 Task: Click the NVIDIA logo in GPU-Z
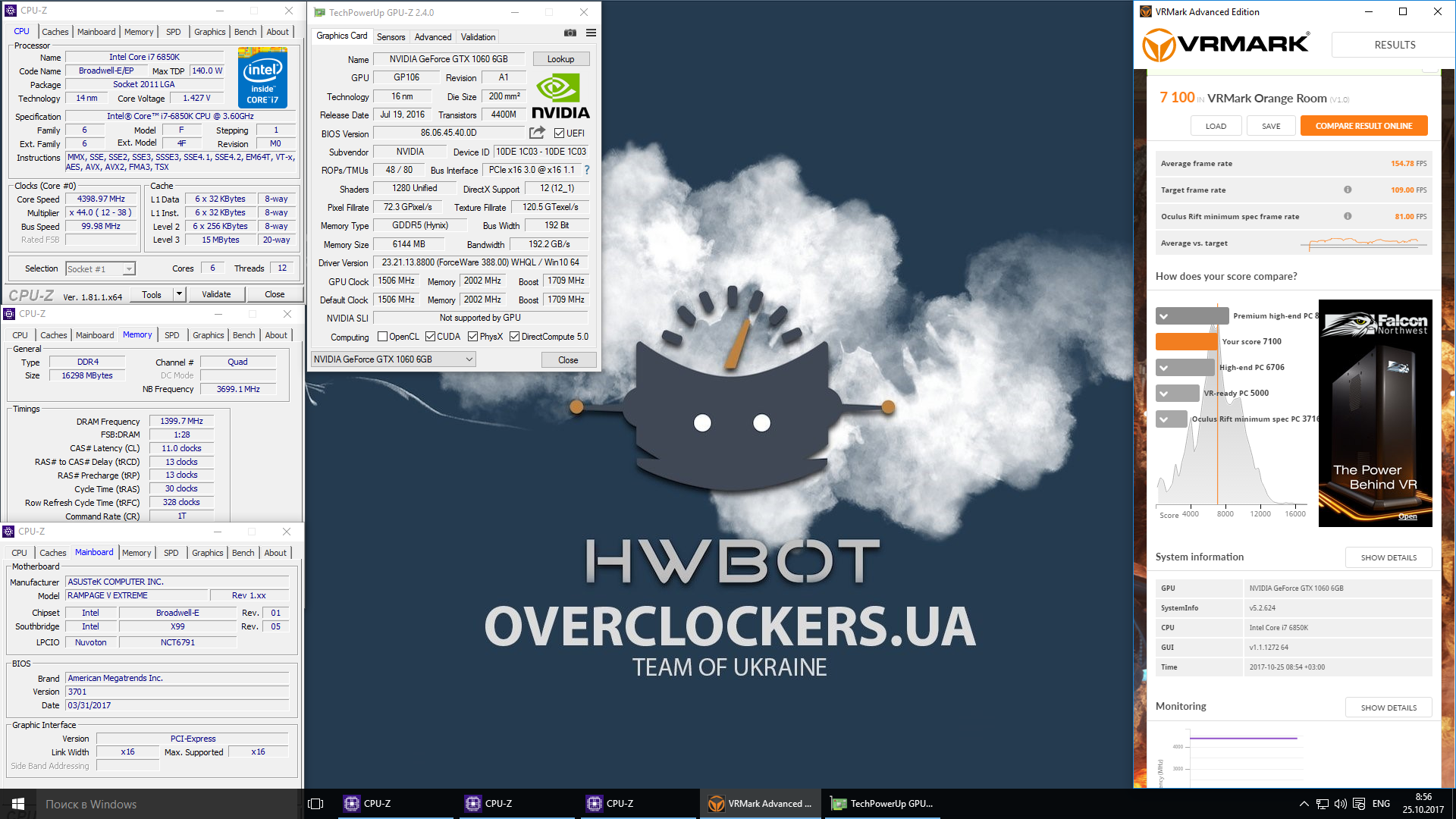click(560, 96)
